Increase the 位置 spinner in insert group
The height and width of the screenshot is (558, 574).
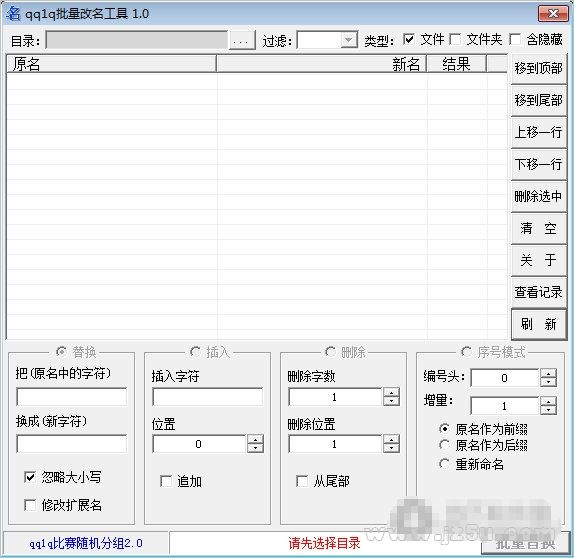256,439
